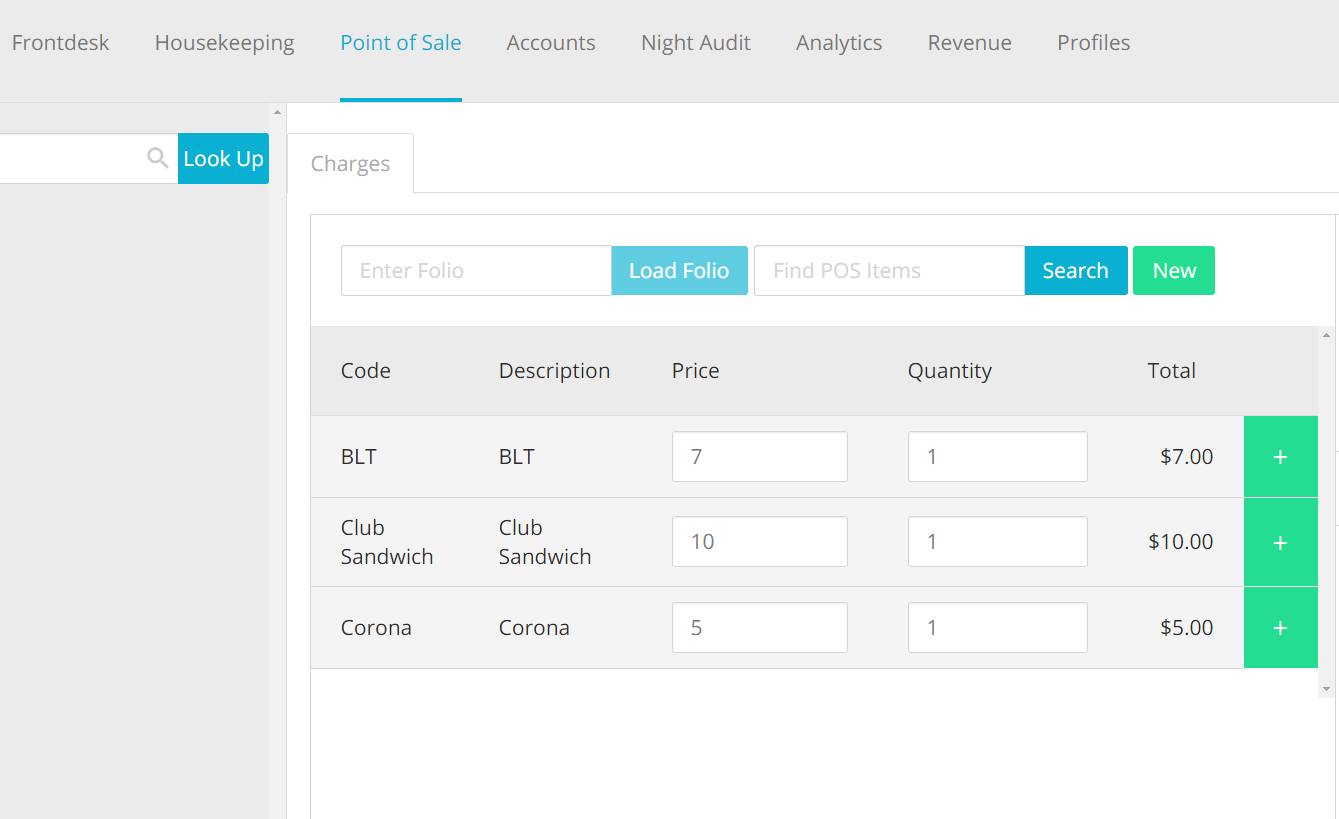
Task: Click the BLT description cell
Action: click(517, 457)
